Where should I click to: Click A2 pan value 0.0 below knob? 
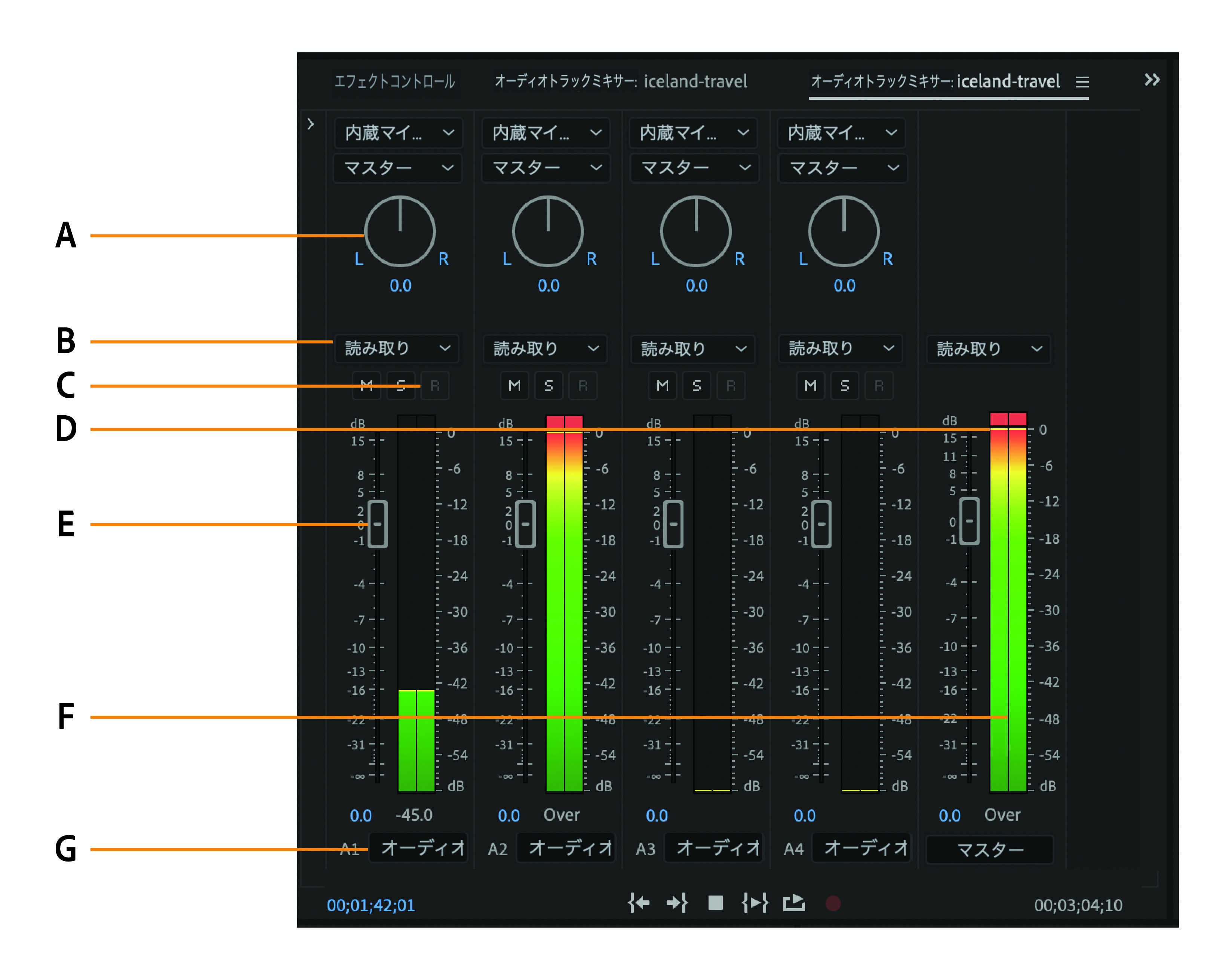[x=549, y=286]
